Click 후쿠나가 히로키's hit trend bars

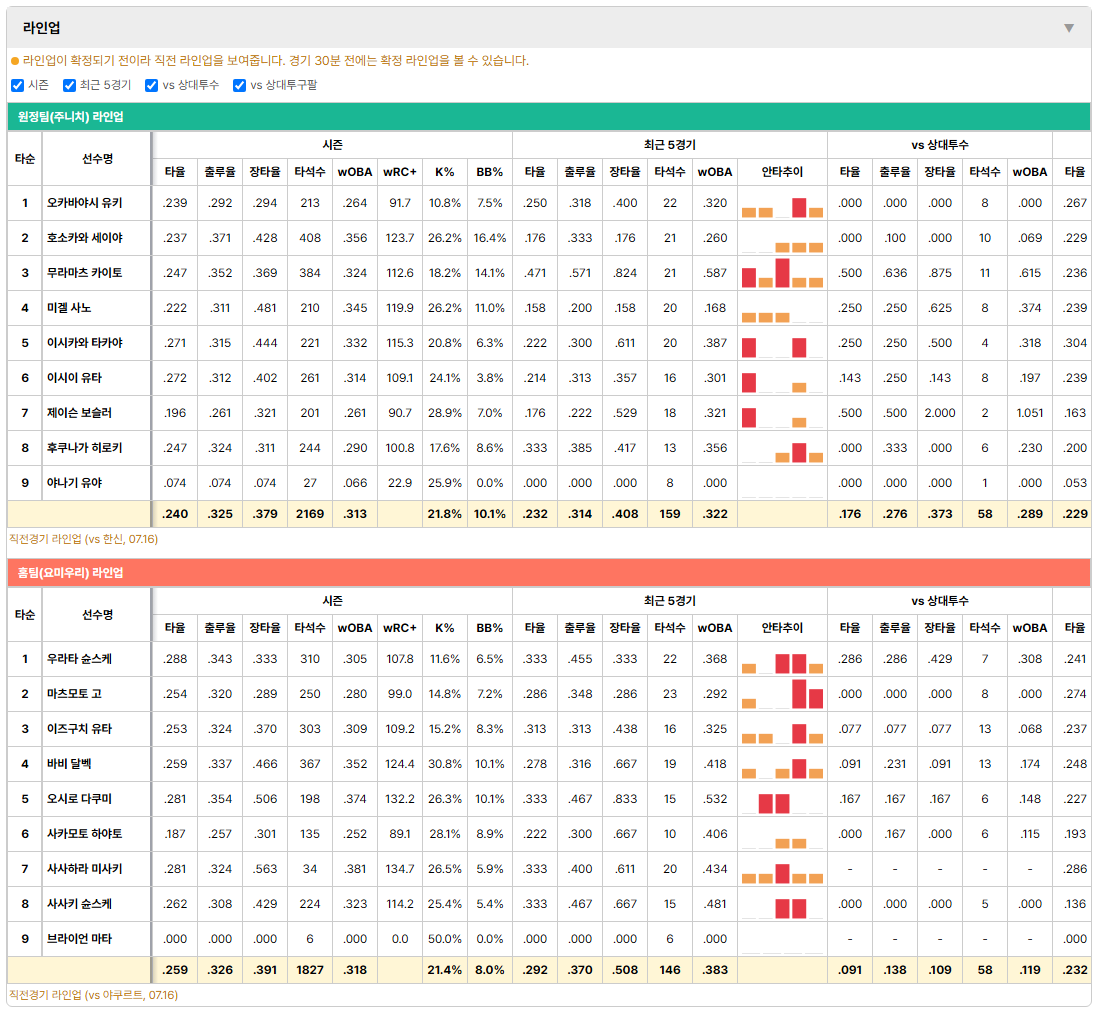pyautogui.click(x=782, y=448)
